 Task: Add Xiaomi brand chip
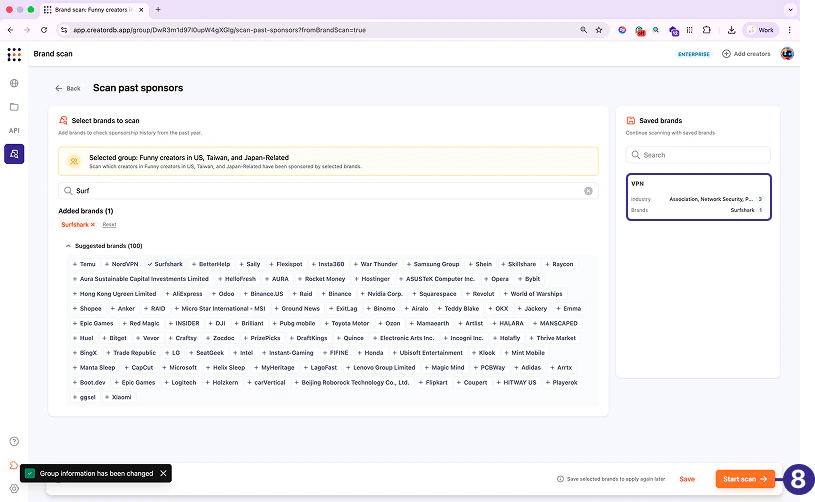click(x=118, y=397)
